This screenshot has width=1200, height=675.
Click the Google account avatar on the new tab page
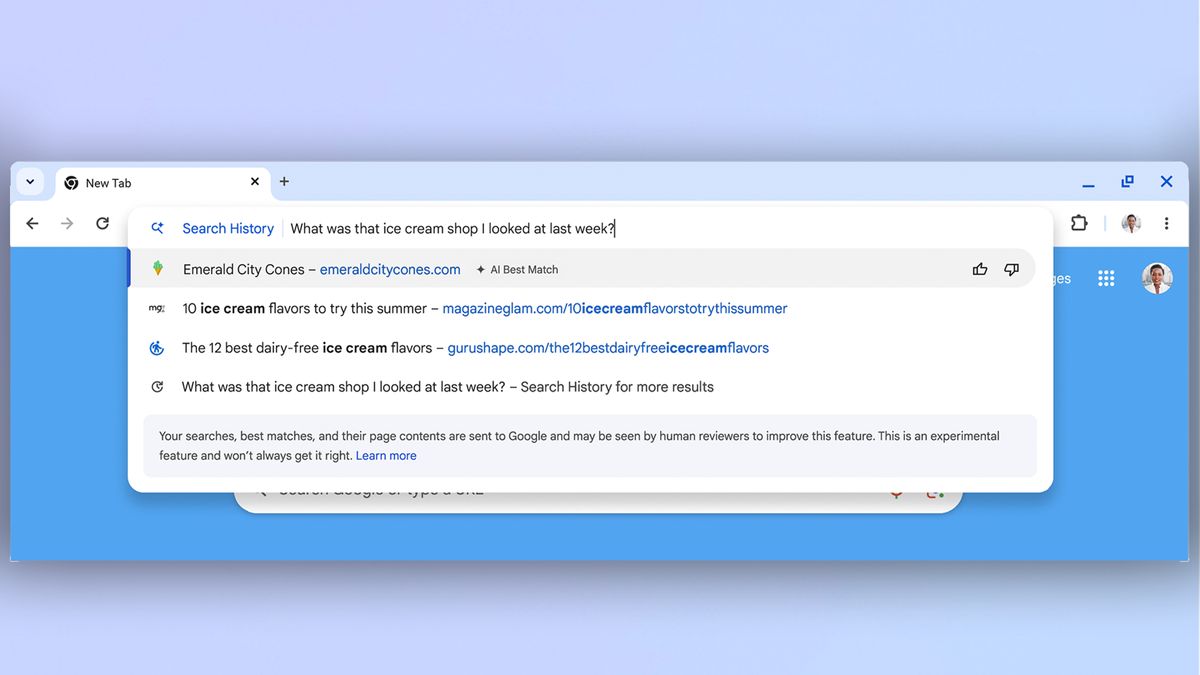pos(1157,278)
